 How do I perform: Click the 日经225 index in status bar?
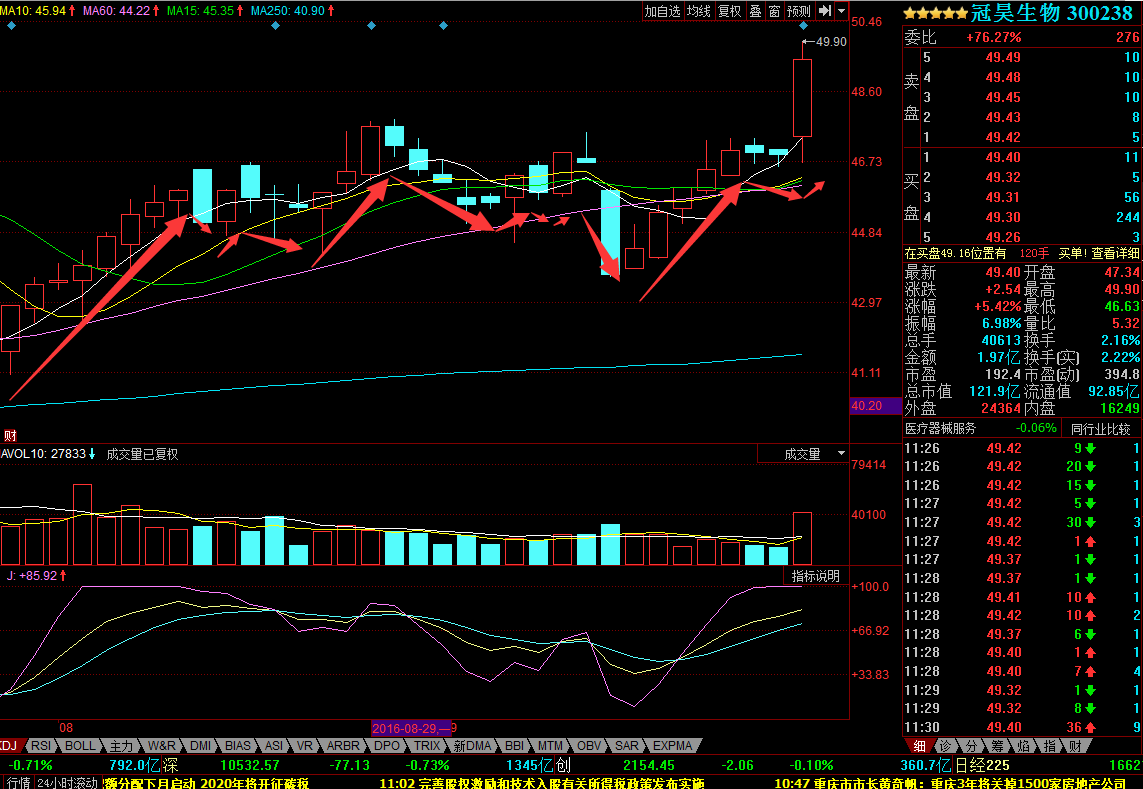click(982, 765)
